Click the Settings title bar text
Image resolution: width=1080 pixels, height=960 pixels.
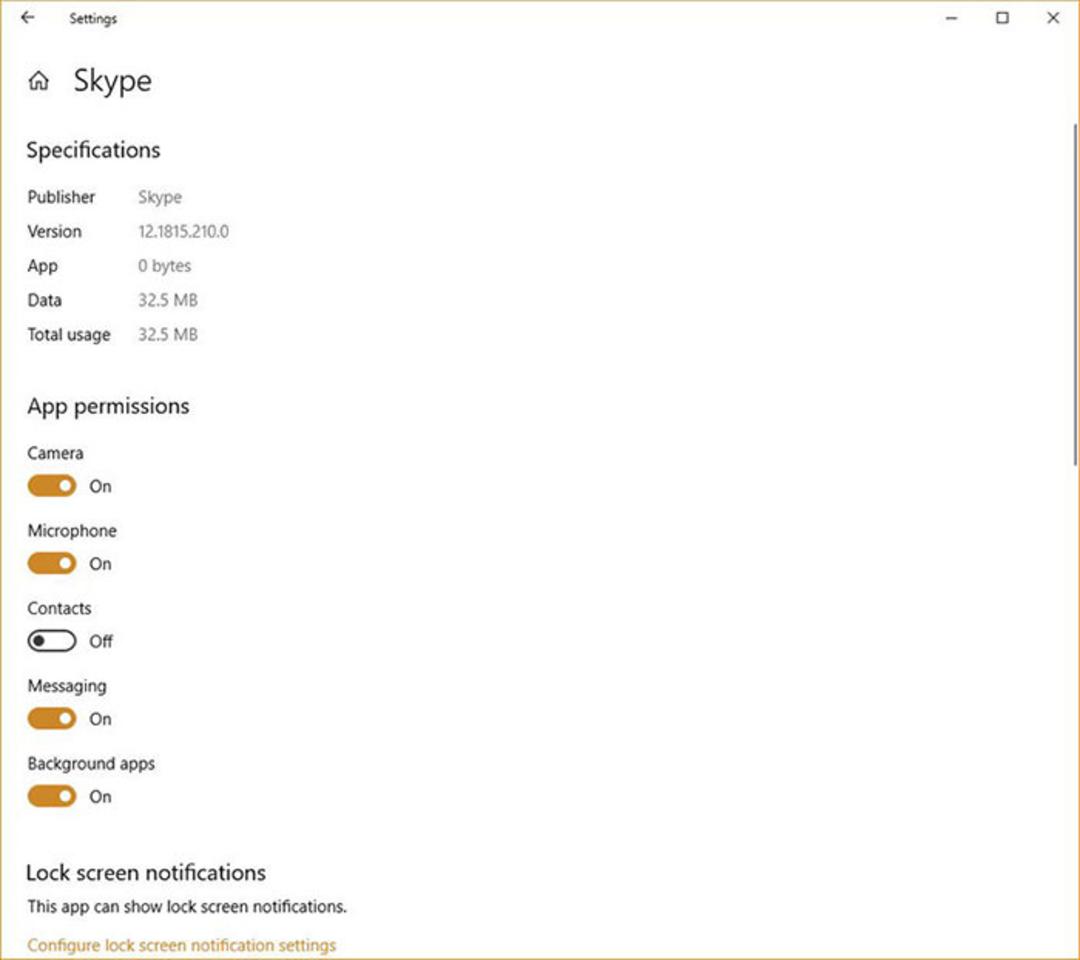point(93,19)
